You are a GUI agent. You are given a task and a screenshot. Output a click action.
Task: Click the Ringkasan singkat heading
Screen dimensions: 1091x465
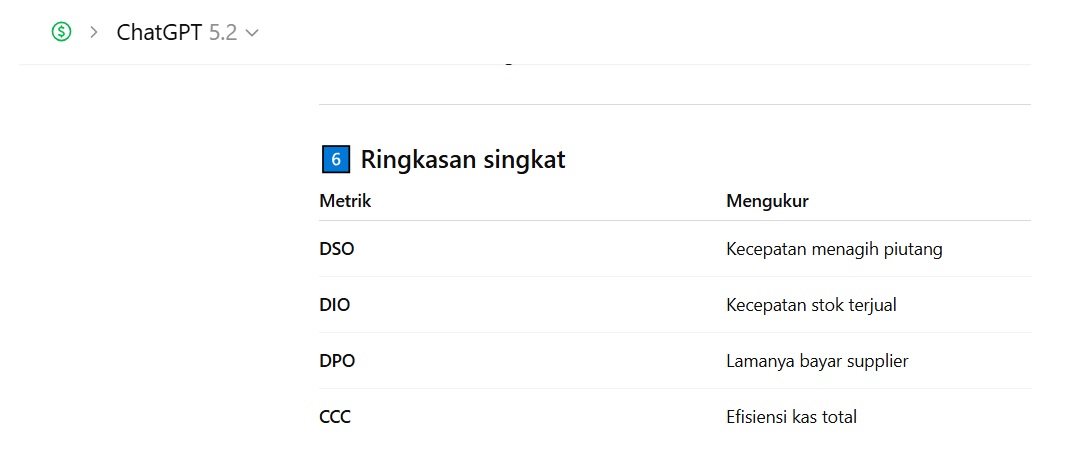point(463,159)
